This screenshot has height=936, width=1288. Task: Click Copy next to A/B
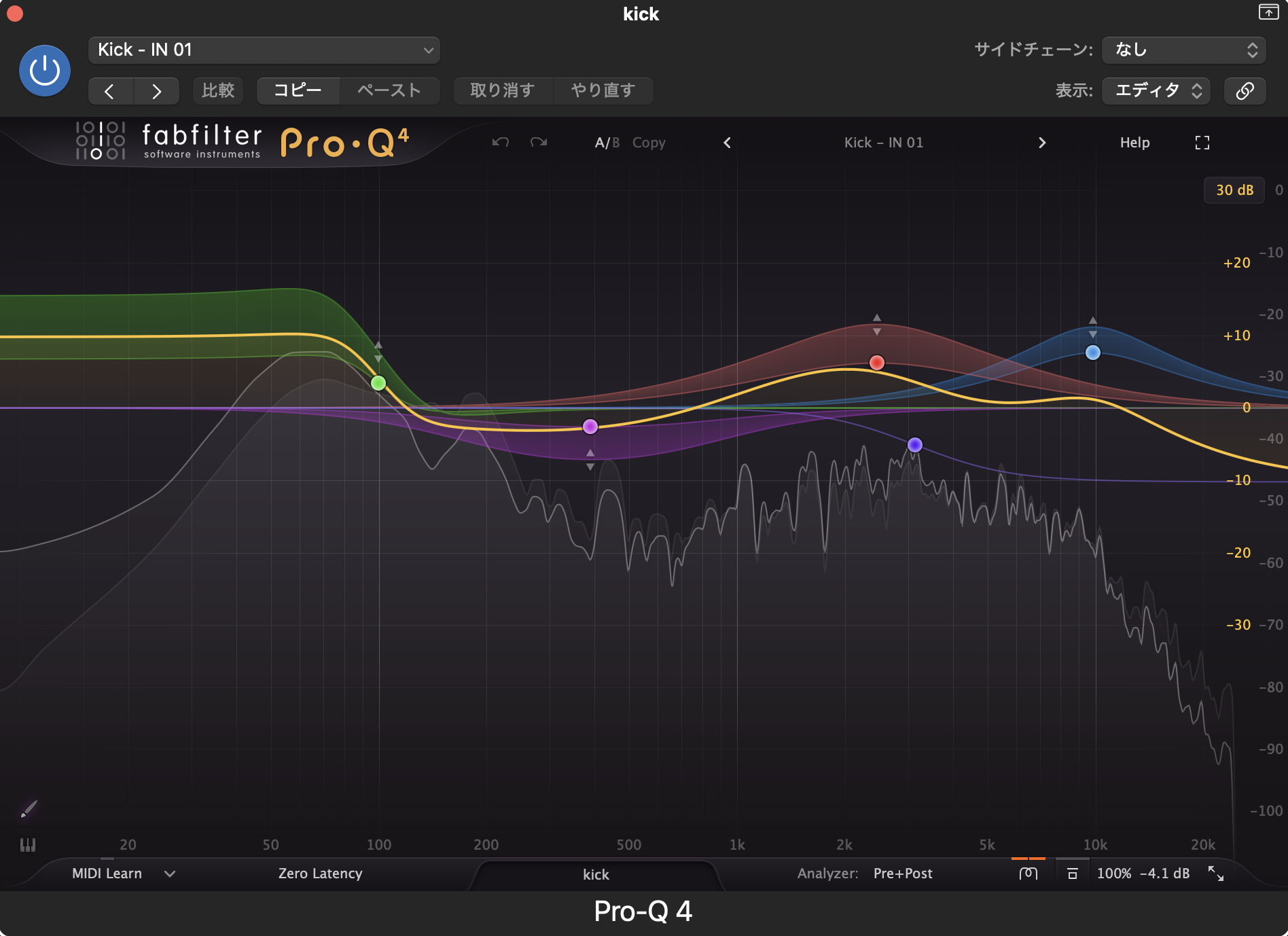[649, 143]
